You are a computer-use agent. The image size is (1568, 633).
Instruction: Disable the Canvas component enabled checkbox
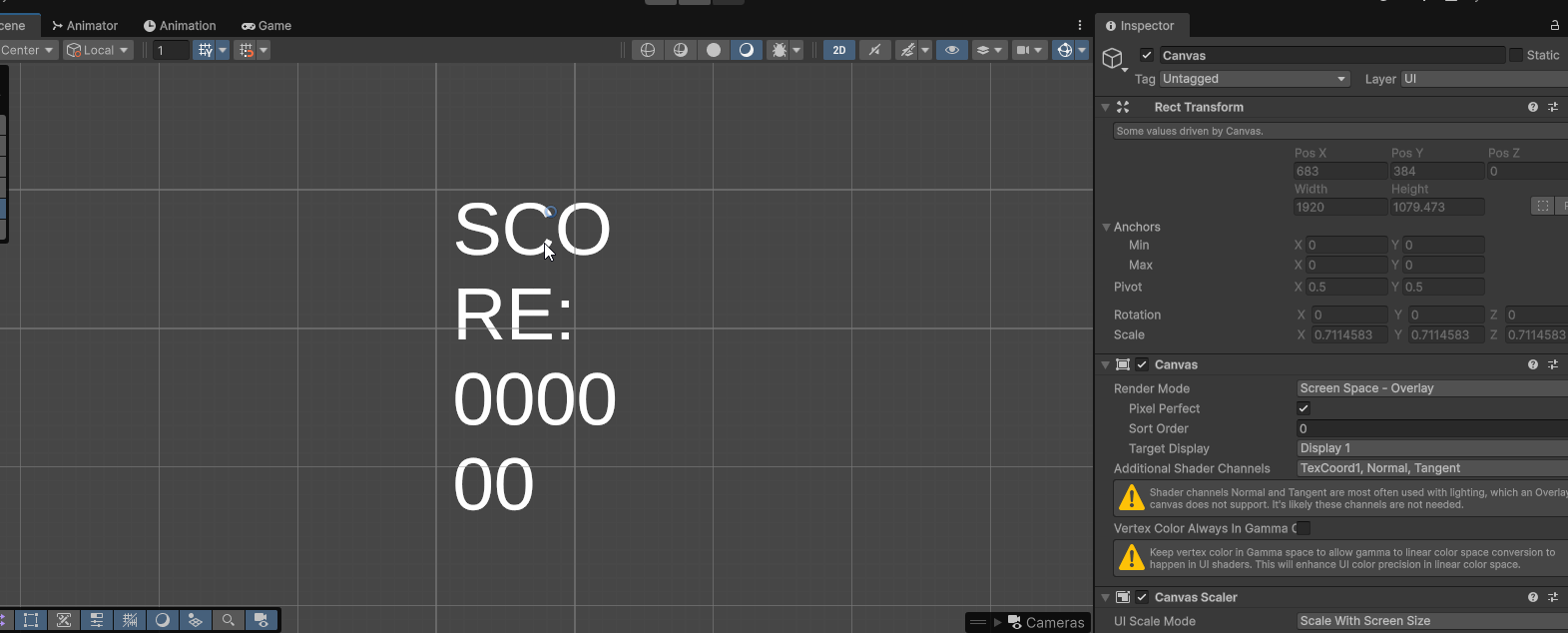[1142, 365]
